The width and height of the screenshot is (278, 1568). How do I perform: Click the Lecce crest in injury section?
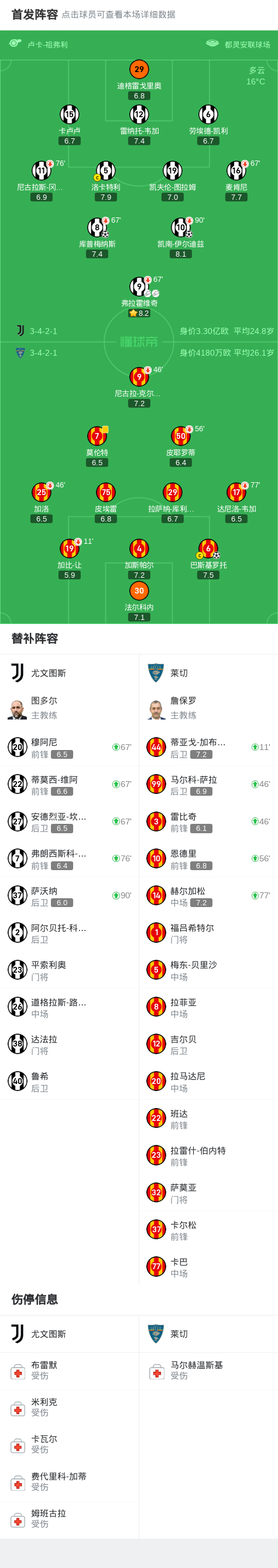[x=156, y=1334]
